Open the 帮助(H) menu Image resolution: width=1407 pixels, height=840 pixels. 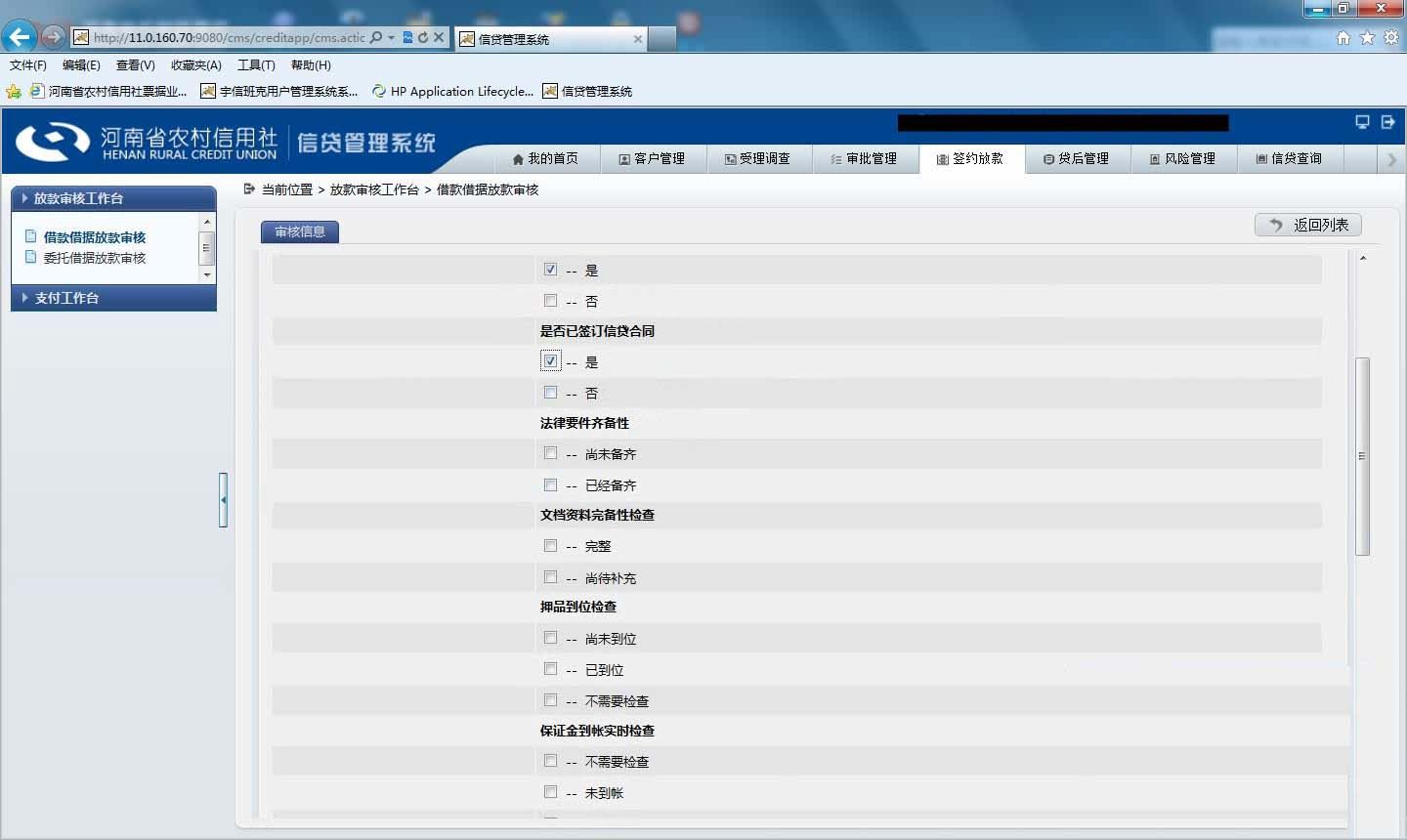click(311, 64)
